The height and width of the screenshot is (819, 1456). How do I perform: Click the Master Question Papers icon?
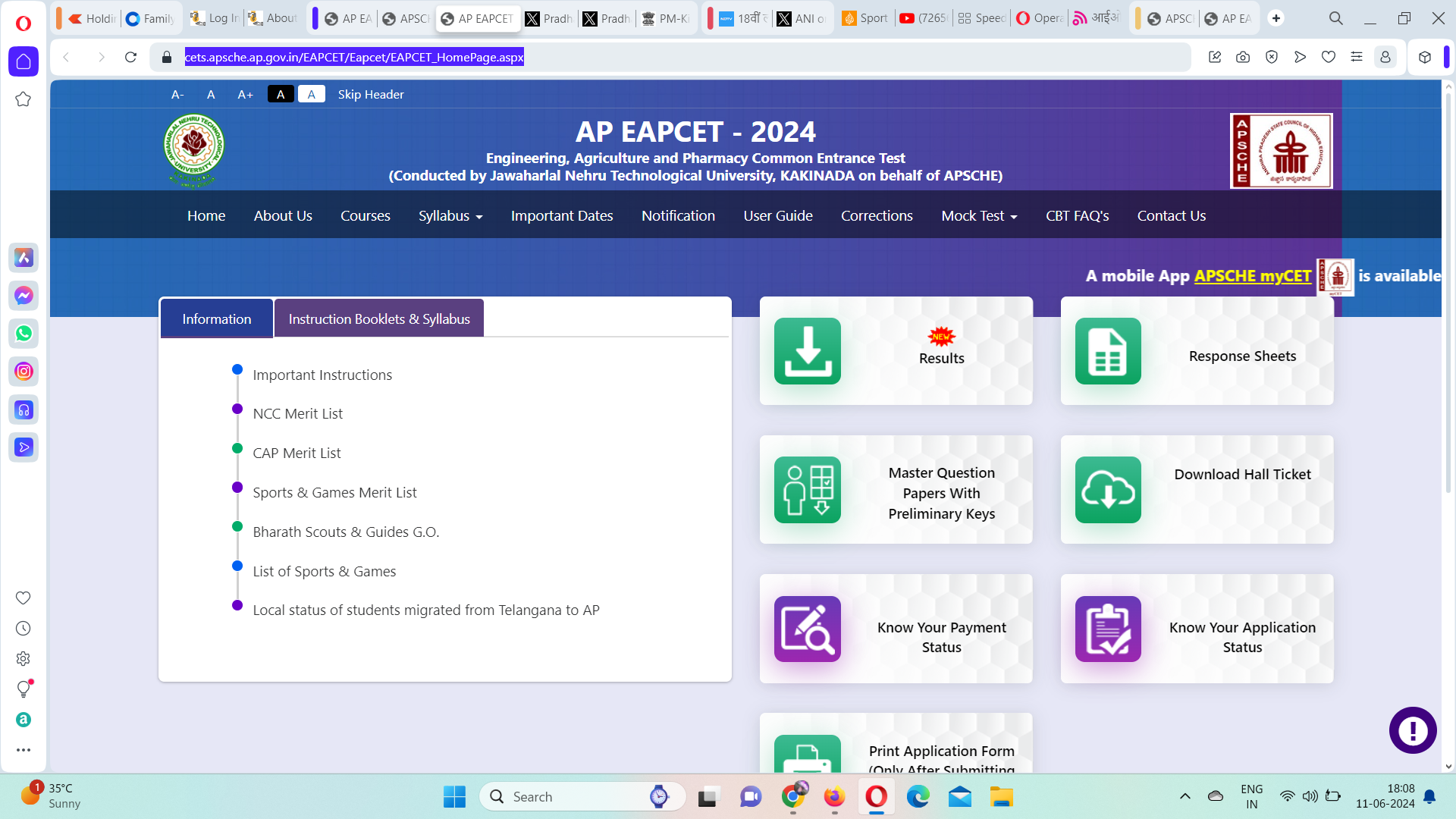(808, 490)
